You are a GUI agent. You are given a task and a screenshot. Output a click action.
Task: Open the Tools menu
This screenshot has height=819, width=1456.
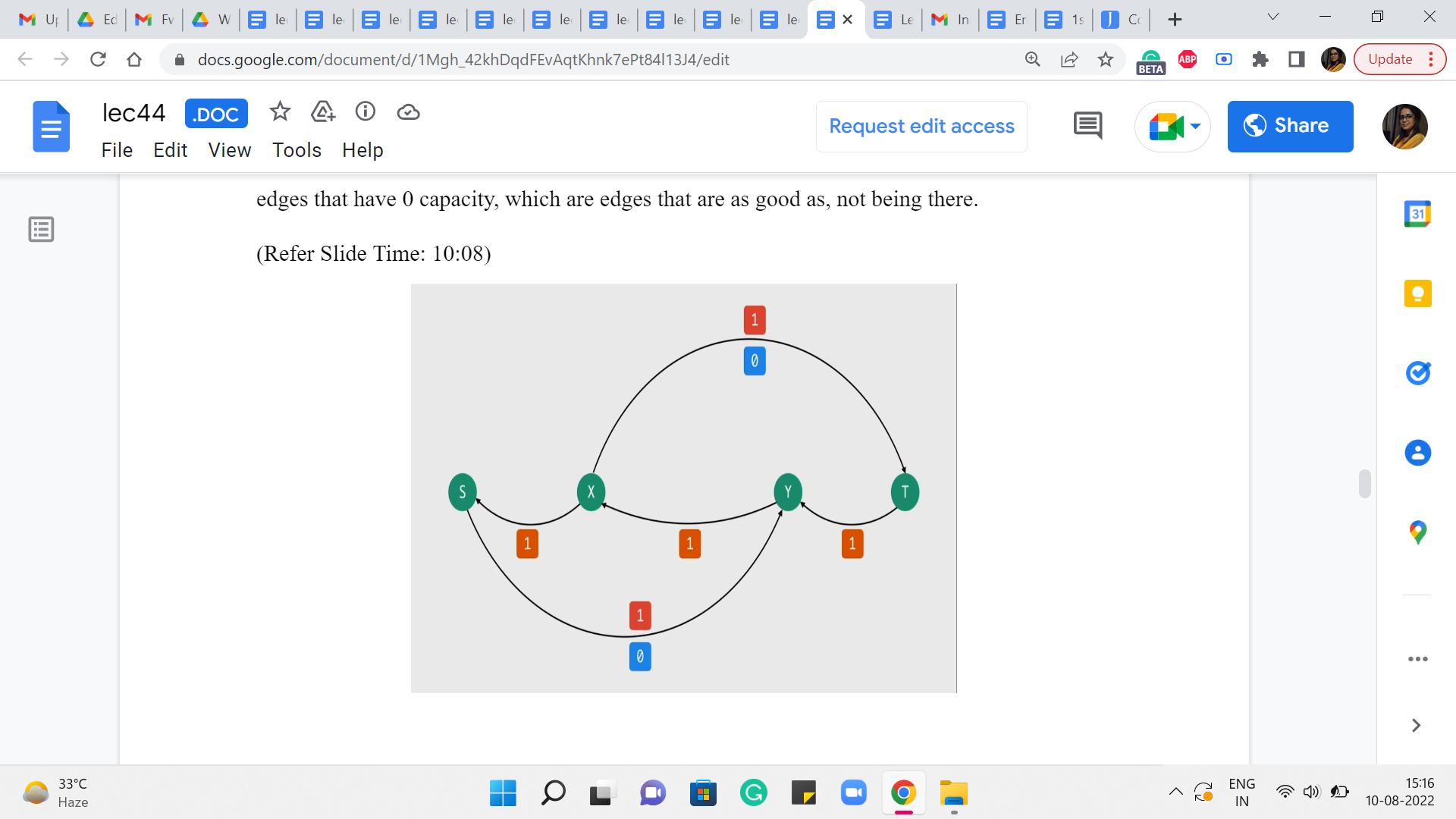[297, 150]
